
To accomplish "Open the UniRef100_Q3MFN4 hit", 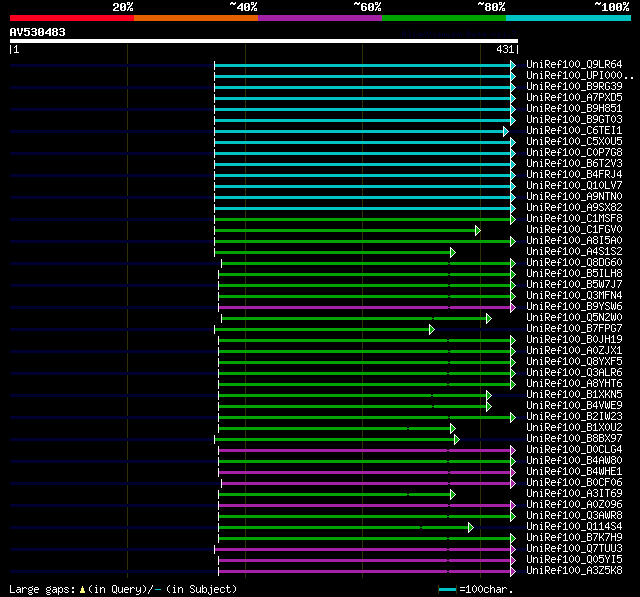I will (x=574, y=296).
